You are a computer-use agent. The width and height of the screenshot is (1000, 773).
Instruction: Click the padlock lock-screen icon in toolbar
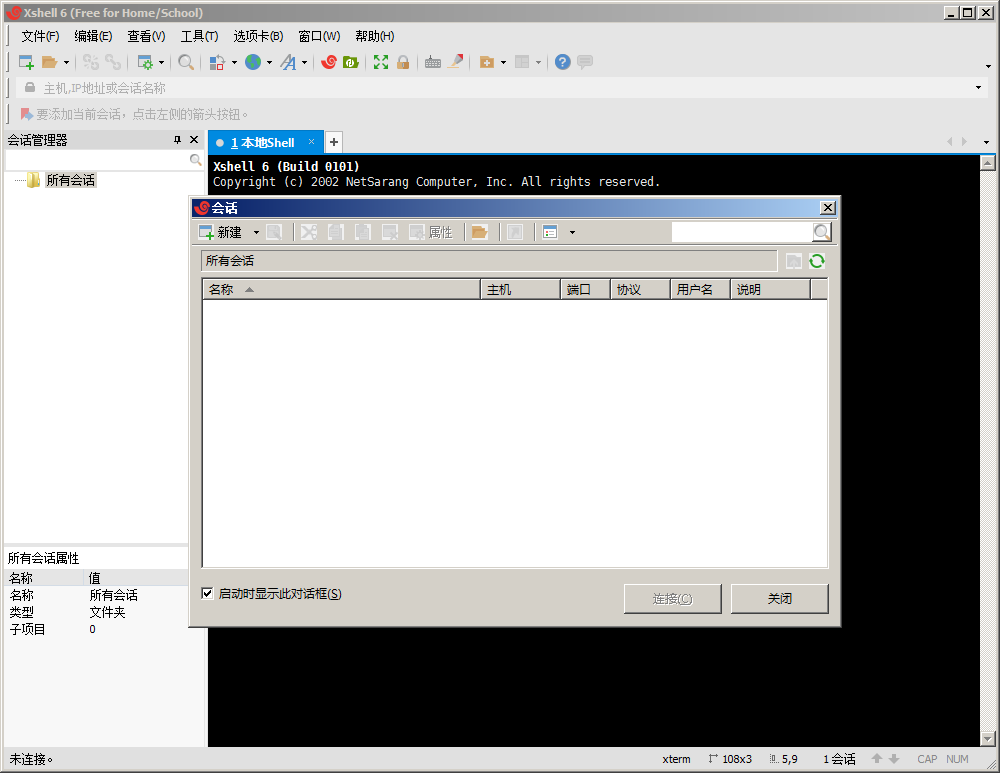click(402, 62)
